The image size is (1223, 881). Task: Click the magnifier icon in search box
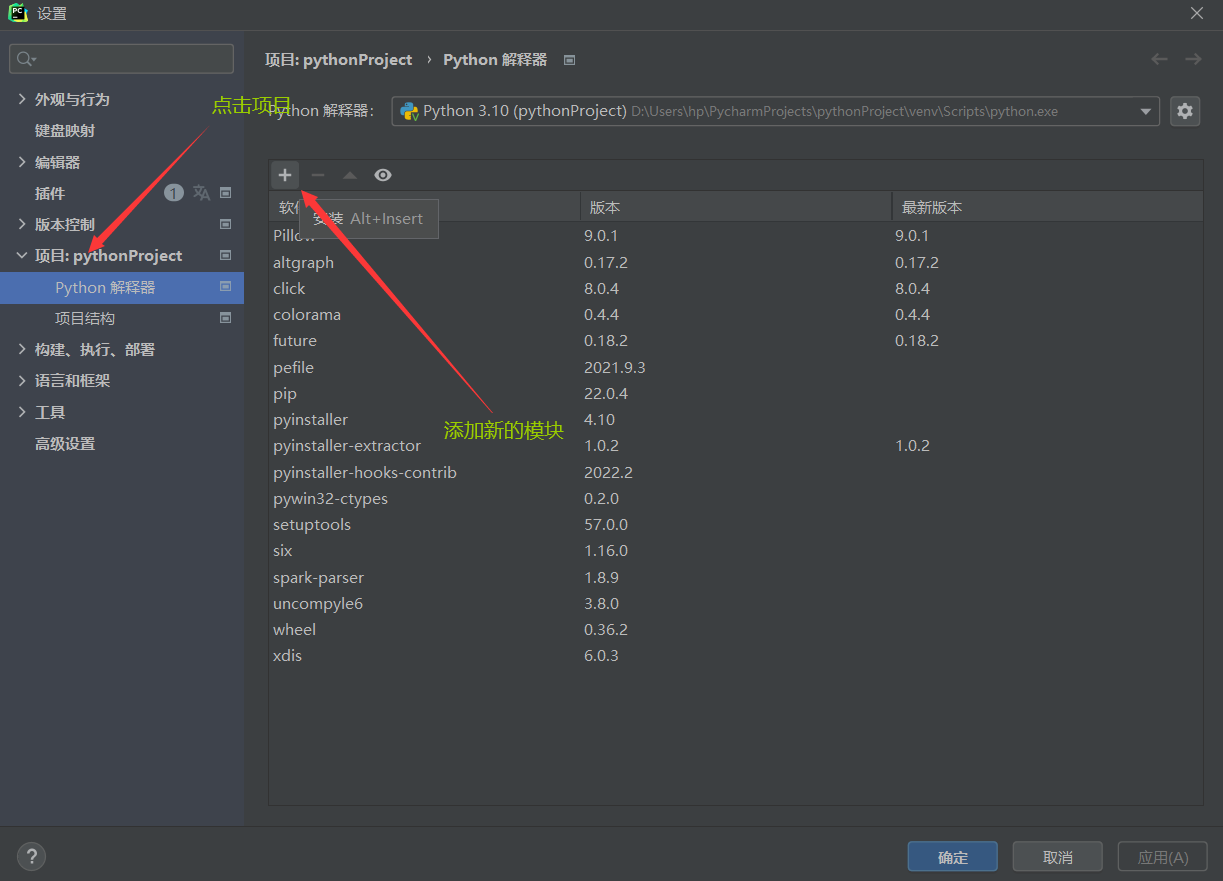(26, 59)
